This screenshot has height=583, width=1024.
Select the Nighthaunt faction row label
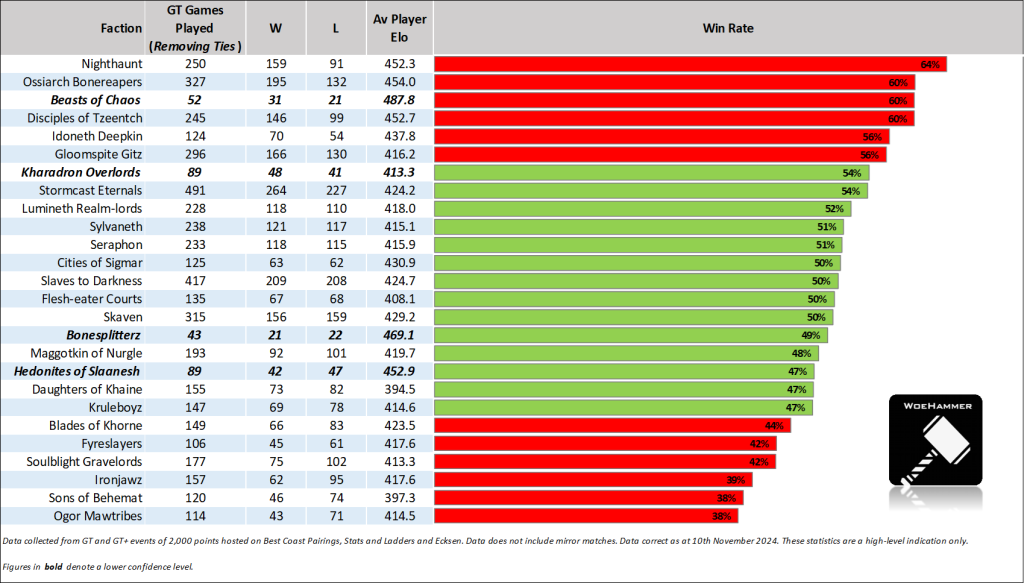coord(110,64)
